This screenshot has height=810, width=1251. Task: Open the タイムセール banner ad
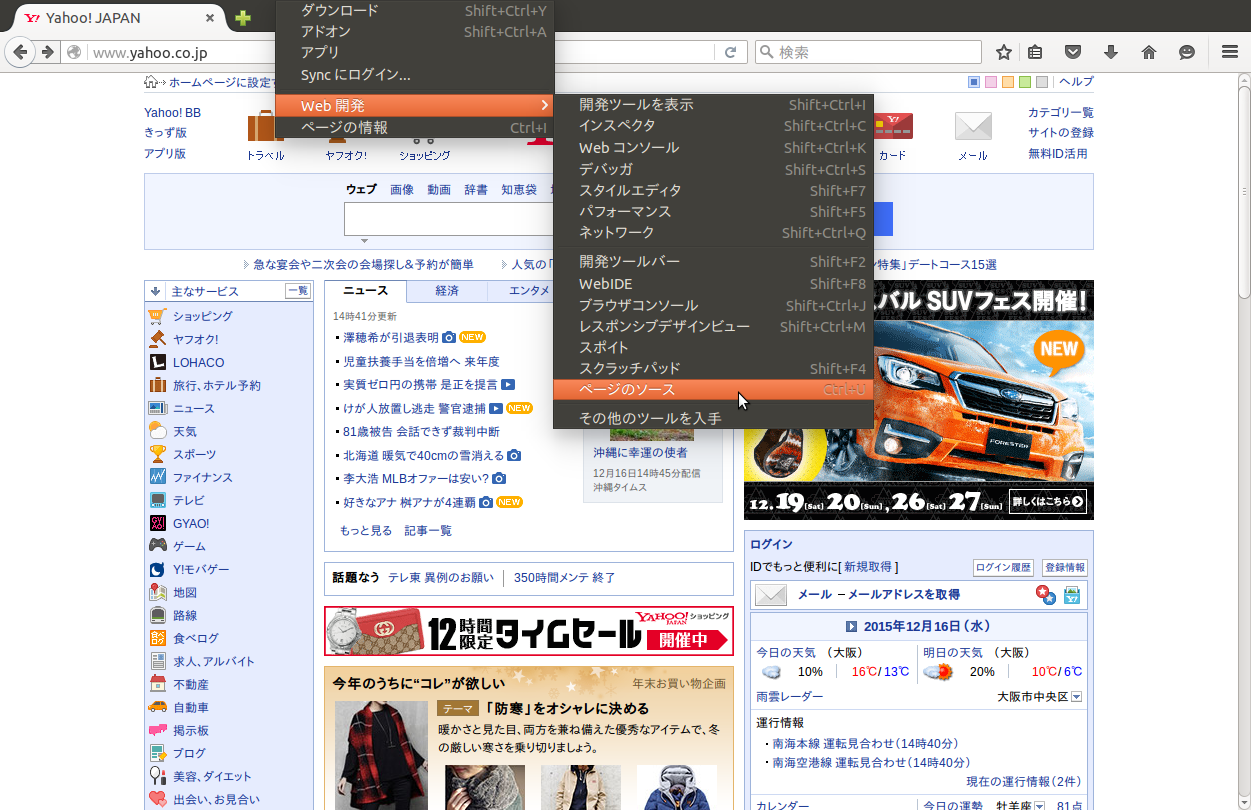coord(529,631)
